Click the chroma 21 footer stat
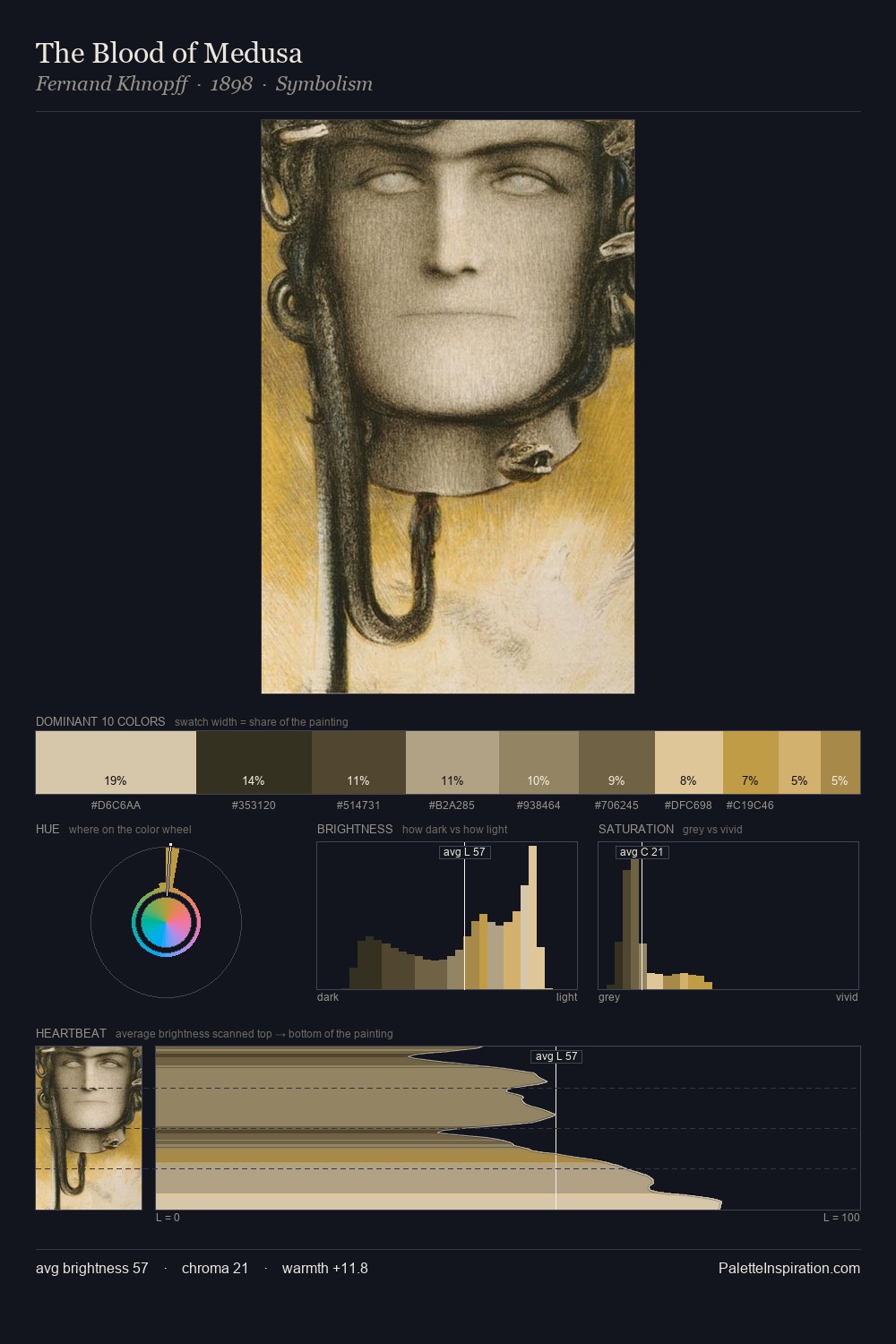 pyautogui.click(x=215, y=1268)
